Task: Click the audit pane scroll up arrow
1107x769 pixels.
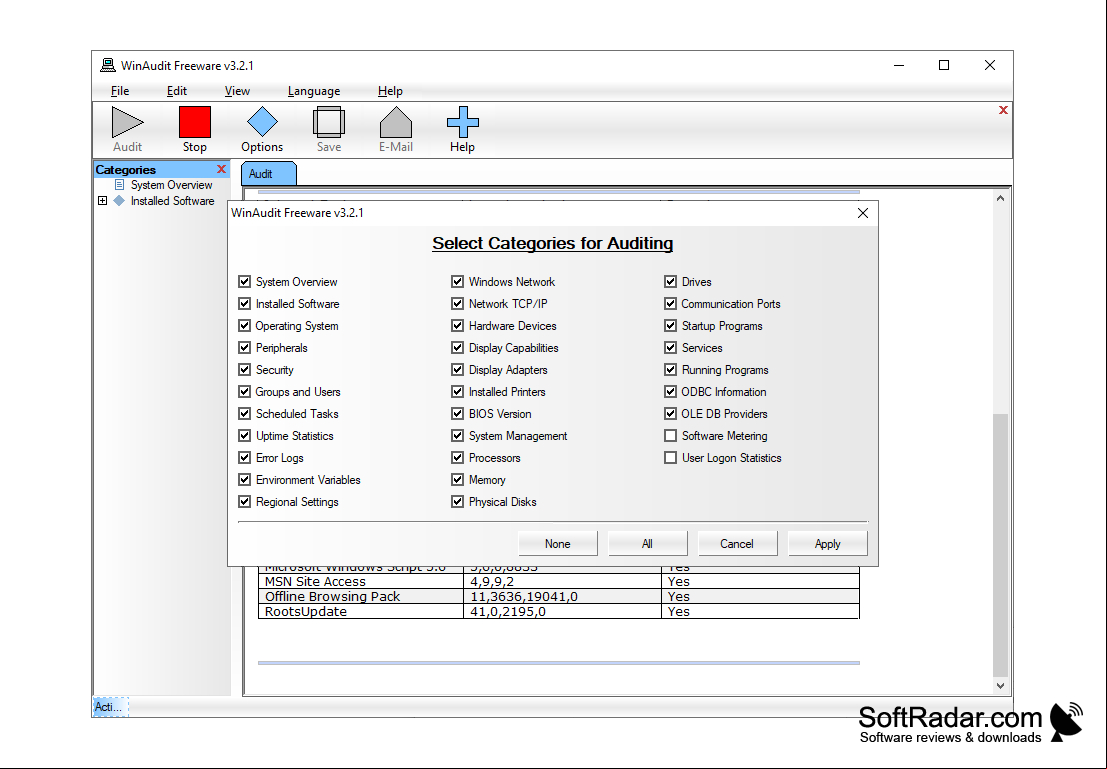Action: [1000, 198]
